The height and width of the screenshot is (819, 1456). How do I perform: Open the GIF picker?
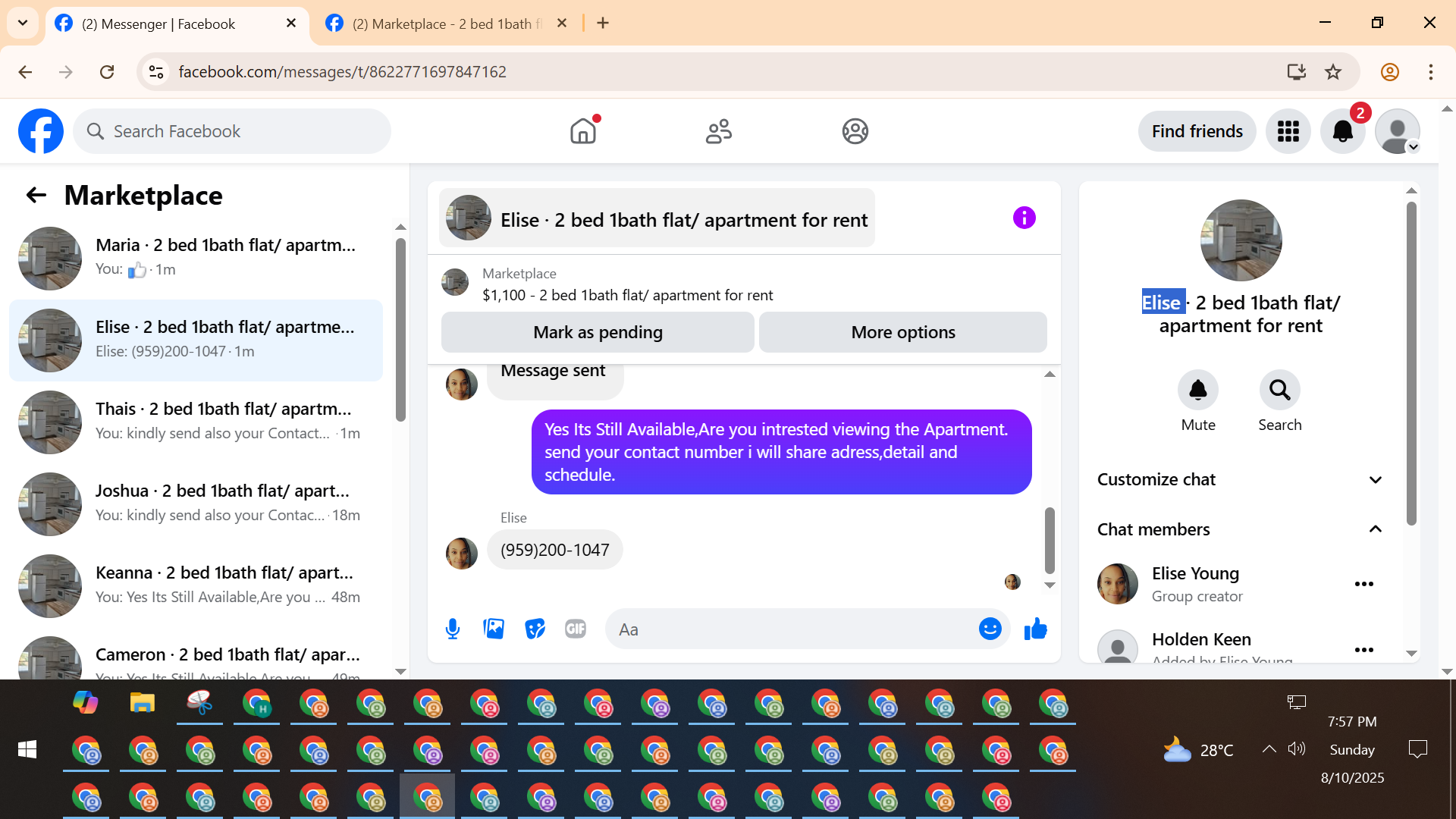(576, 629)
